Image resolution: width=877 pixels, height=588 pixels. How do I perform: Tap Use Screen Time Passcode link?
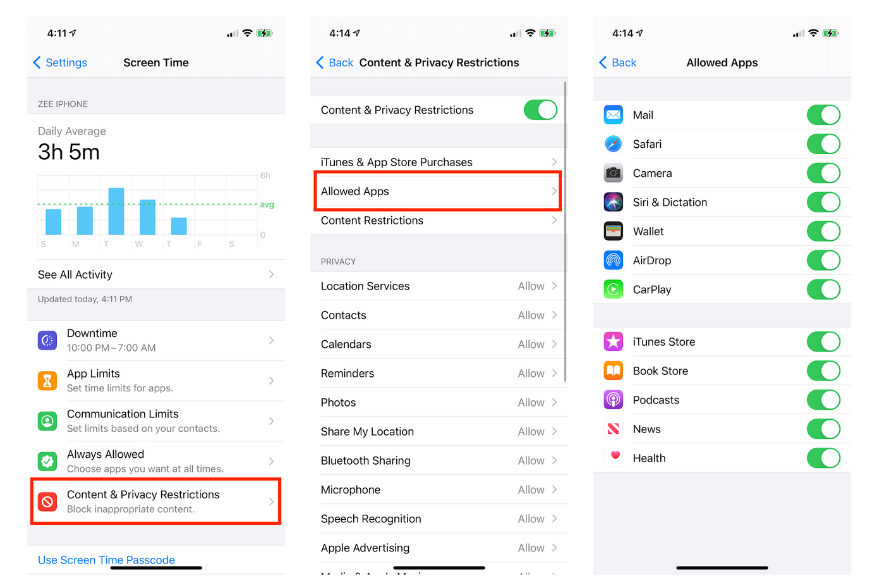click(106, 559)
